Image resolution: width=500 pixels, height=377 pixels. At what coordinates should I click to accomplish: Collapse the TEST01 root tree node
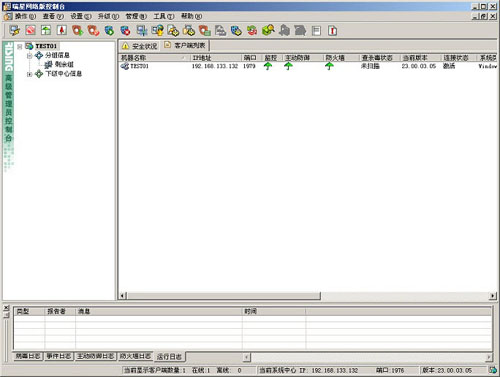20,46
